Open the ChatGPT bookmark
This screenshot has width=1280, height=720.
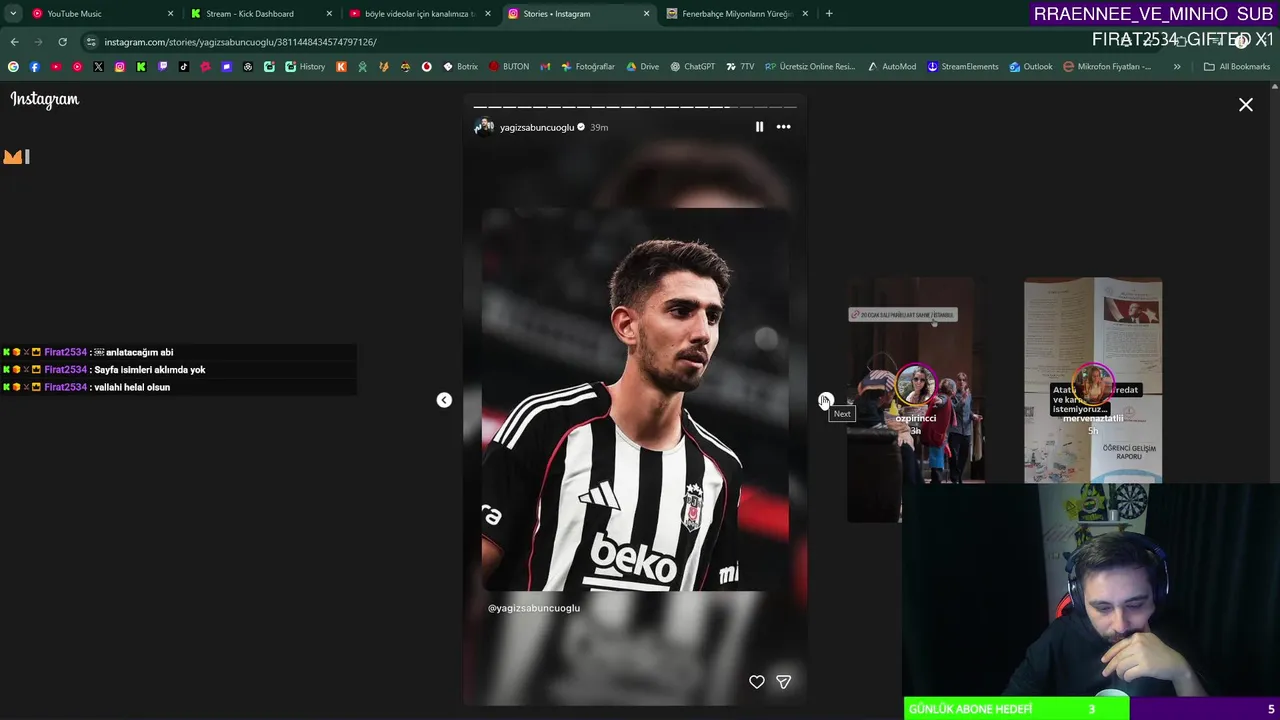(x=692, y=67)
